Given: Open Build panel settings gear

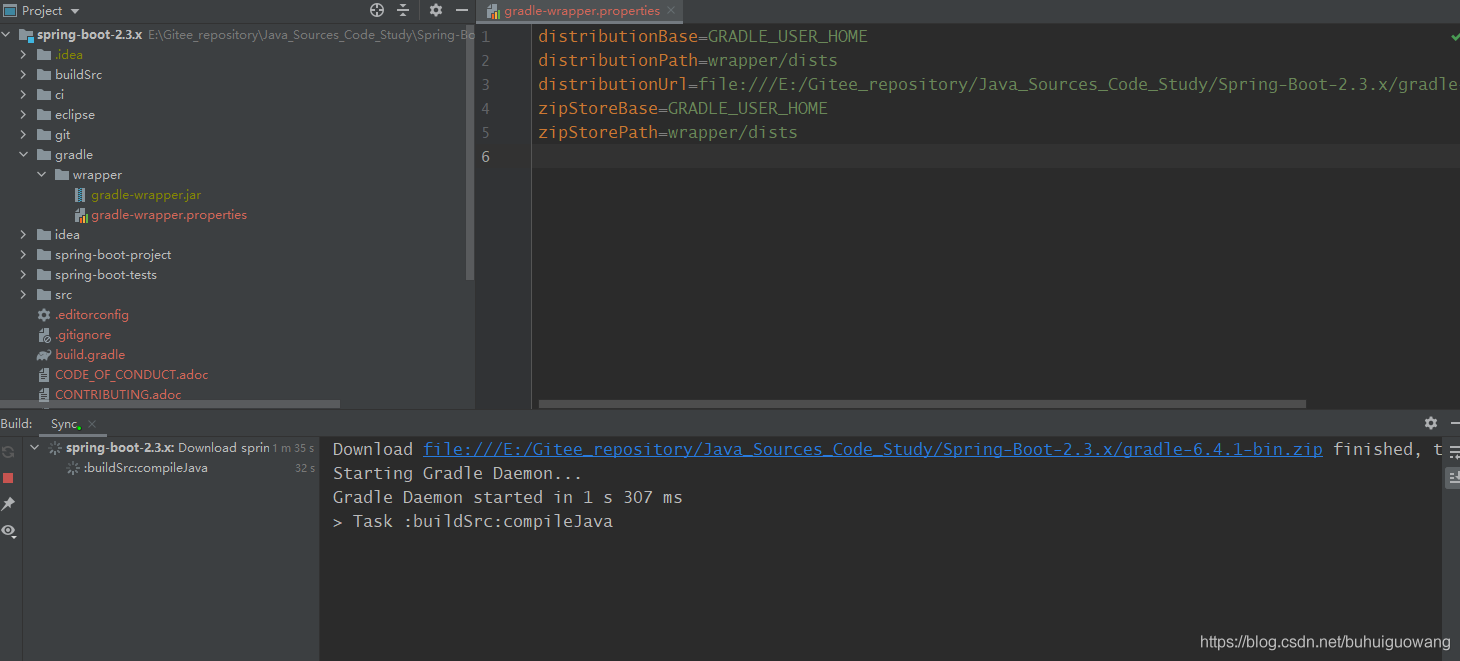Looking at the screenshot, I should pos(1431,423).
